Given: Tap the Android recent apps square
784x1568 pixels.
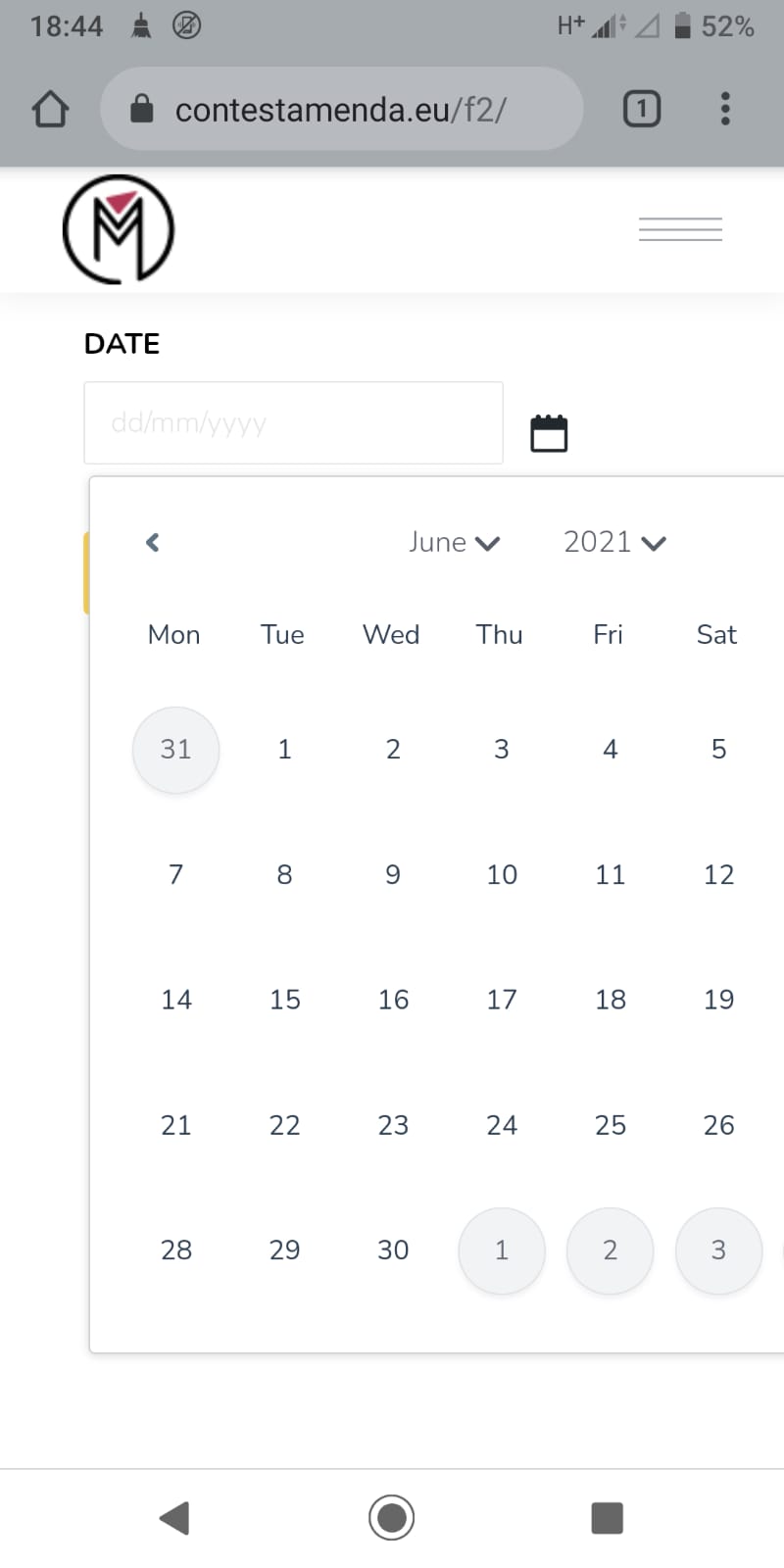Looking at the screenshot, I should click(608, 1518).
